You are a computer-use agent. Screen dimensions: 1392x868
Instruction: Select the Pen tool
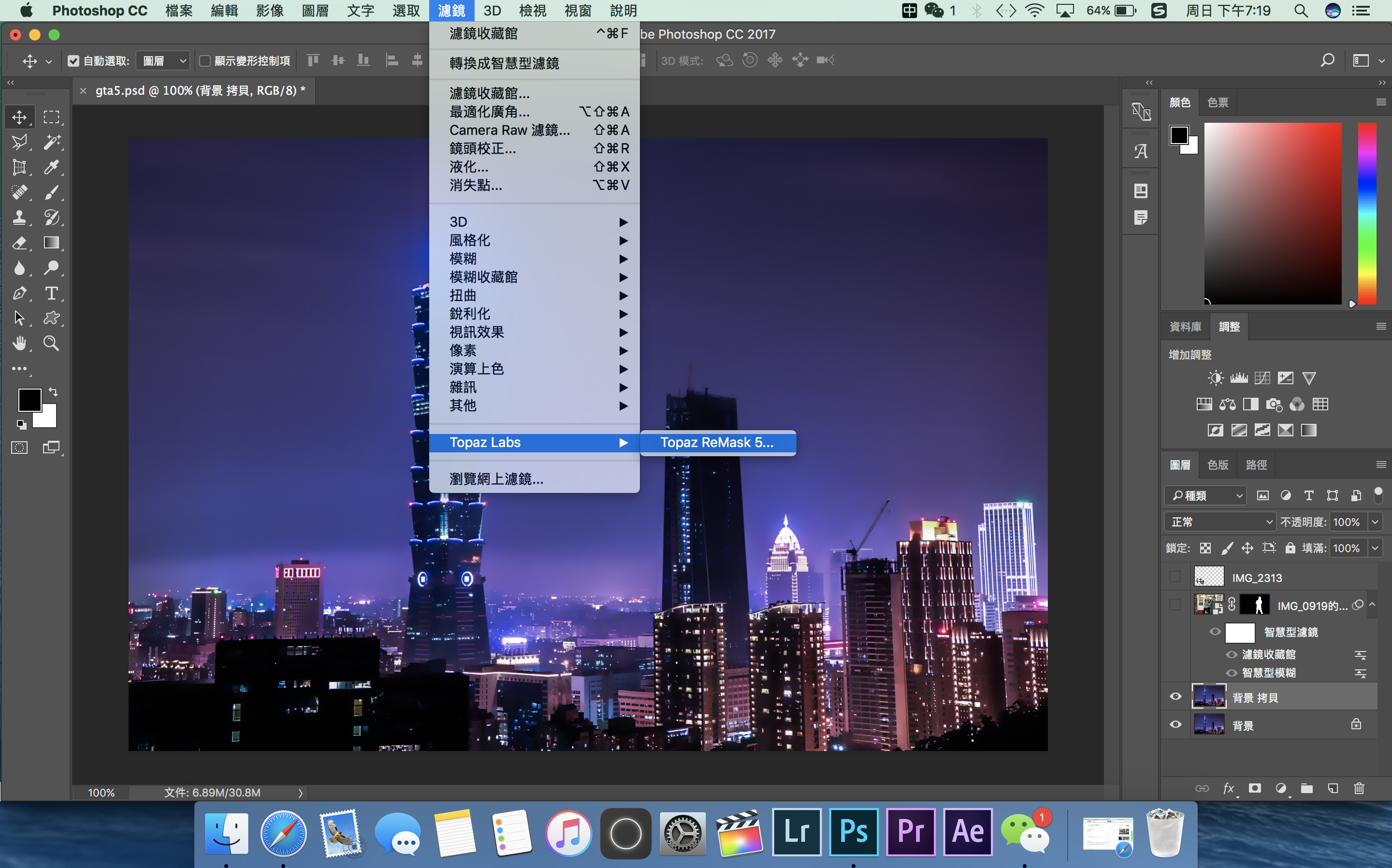coord(19,293)
